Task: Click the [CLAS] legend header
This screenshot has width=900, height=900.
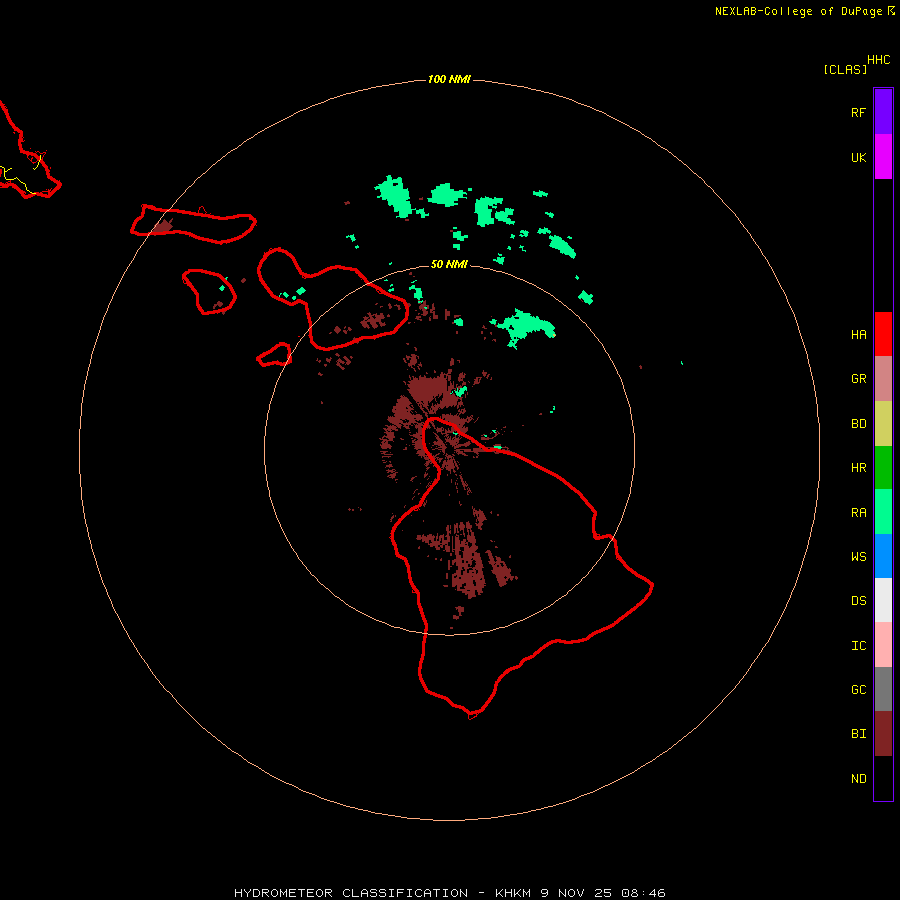Action: pos(845,69)
